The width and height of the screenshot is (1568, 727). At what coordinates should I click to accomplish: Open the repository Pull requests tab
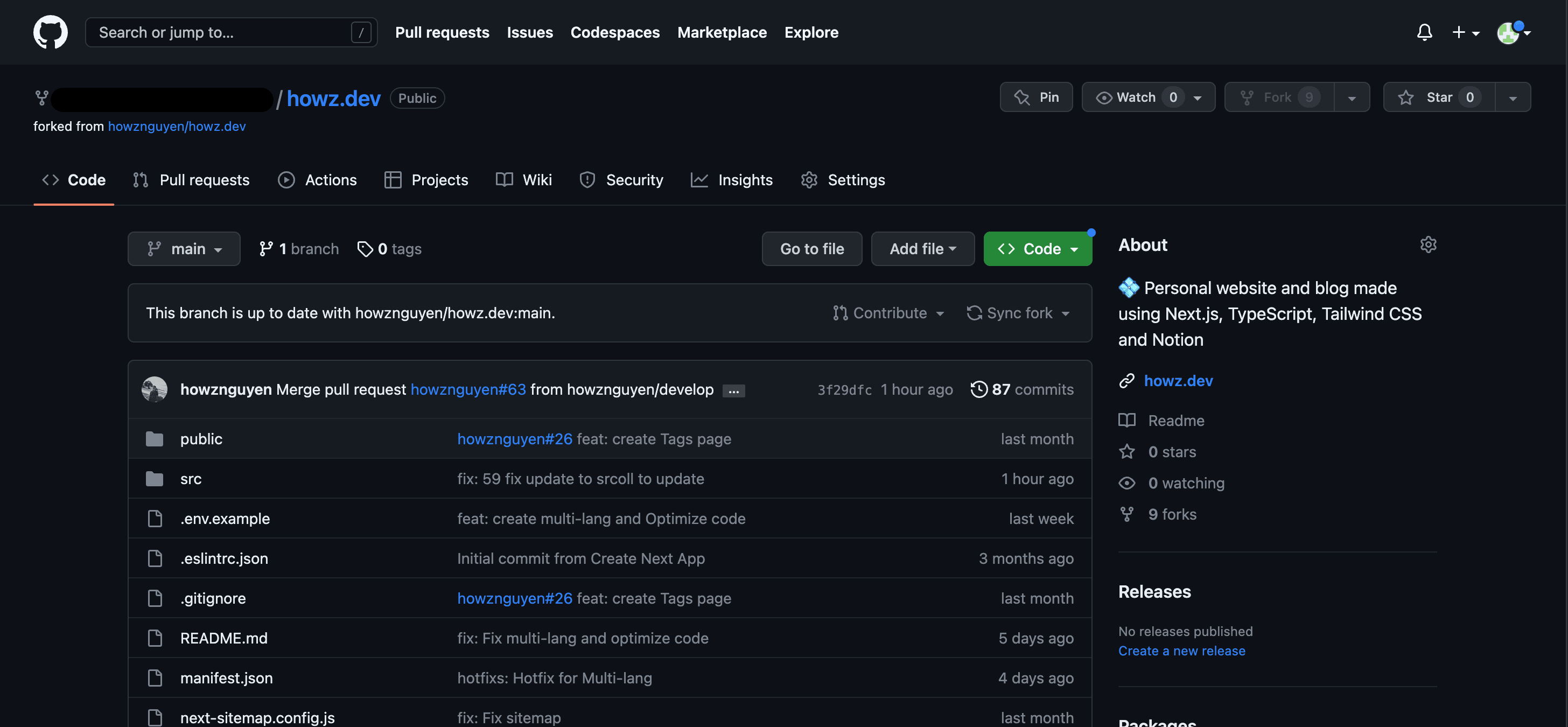click(191, 180)
